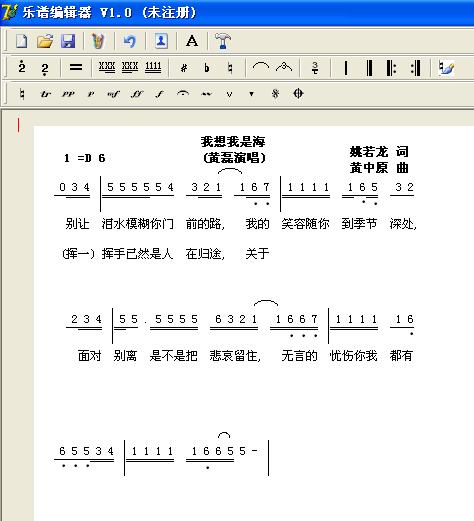Click the lyric 在归途,
474x521 pixels.
click(x=205, y=254)
